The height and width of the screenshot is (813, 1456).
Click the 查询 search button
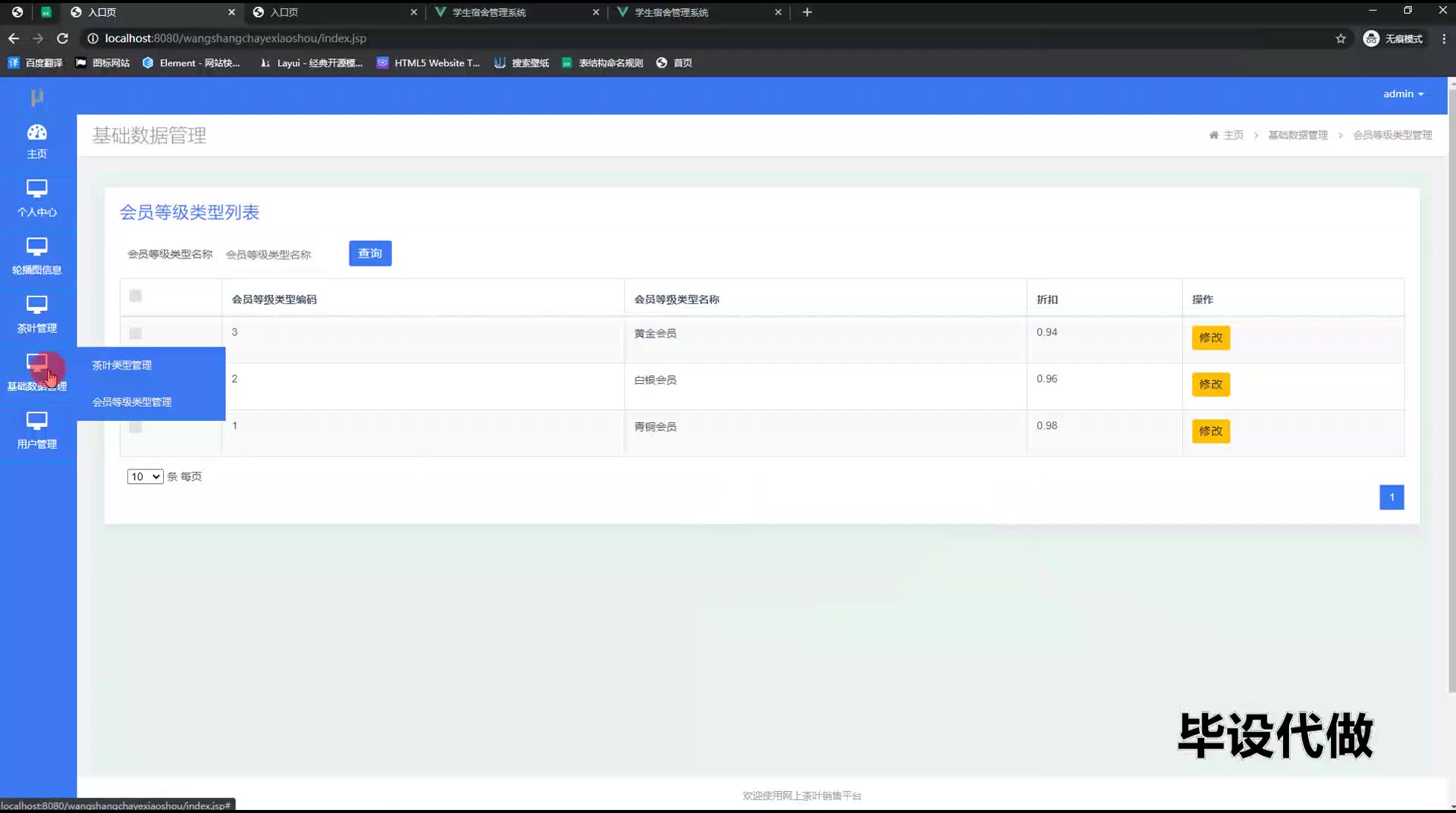pyautogui.click(x=370, y=253)
